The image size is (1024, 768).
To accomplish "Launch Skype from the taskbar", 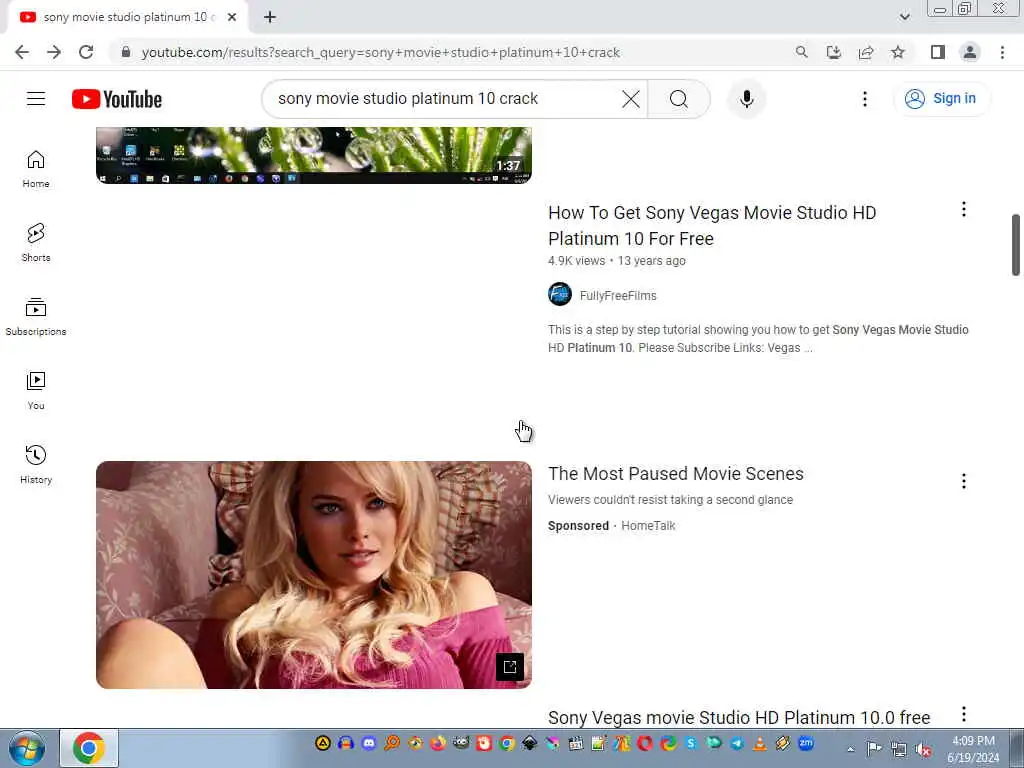I will [x=691, y=743].
